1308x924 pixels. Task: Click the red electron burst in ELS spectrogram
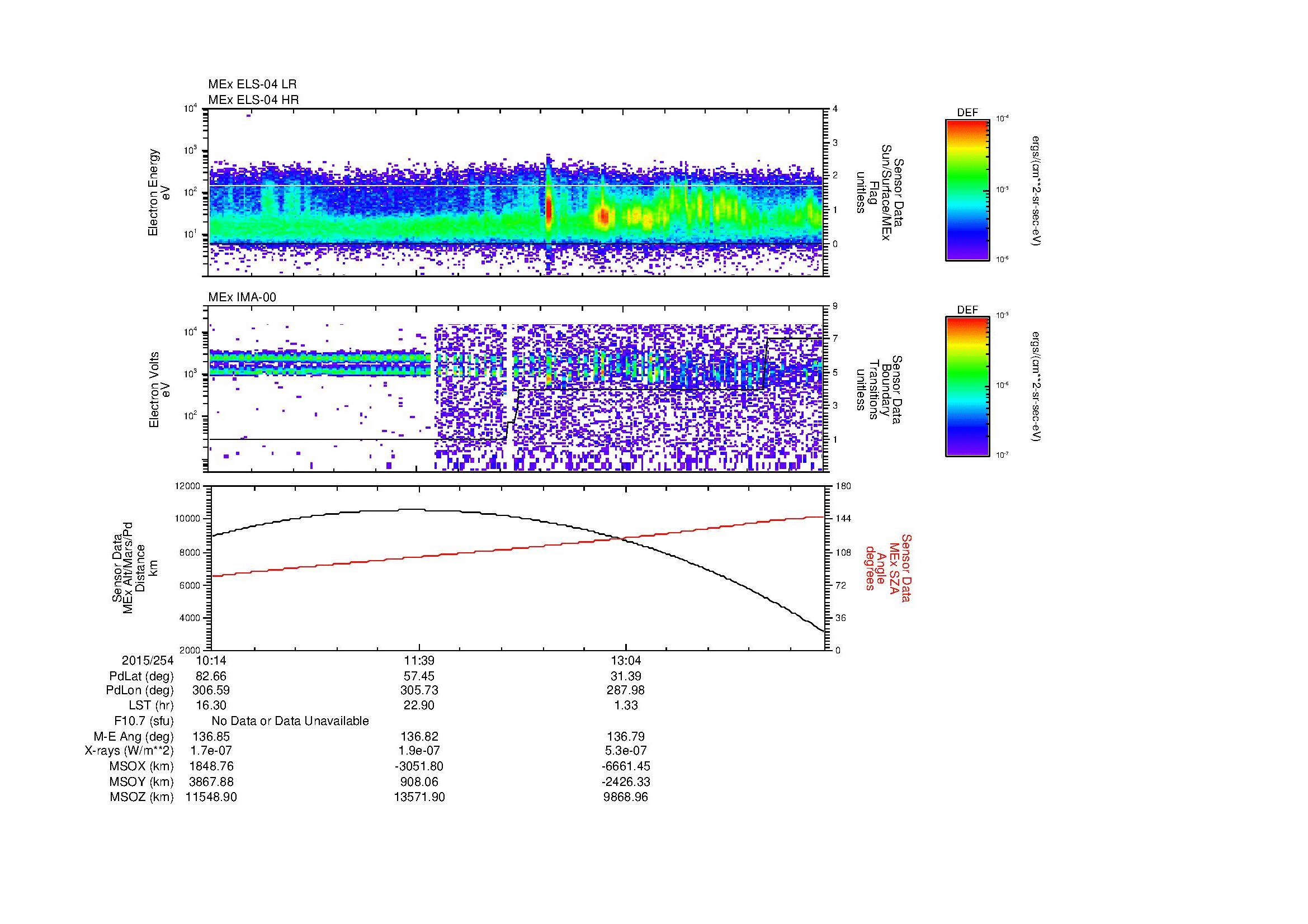(549, 210)
